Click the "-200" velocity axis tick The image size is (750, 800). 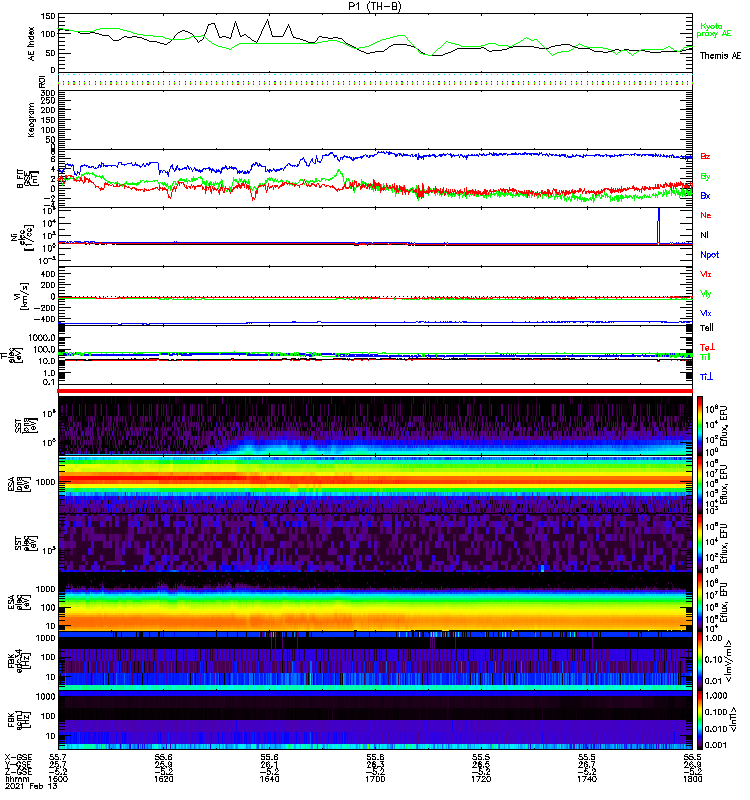[44, 308]
